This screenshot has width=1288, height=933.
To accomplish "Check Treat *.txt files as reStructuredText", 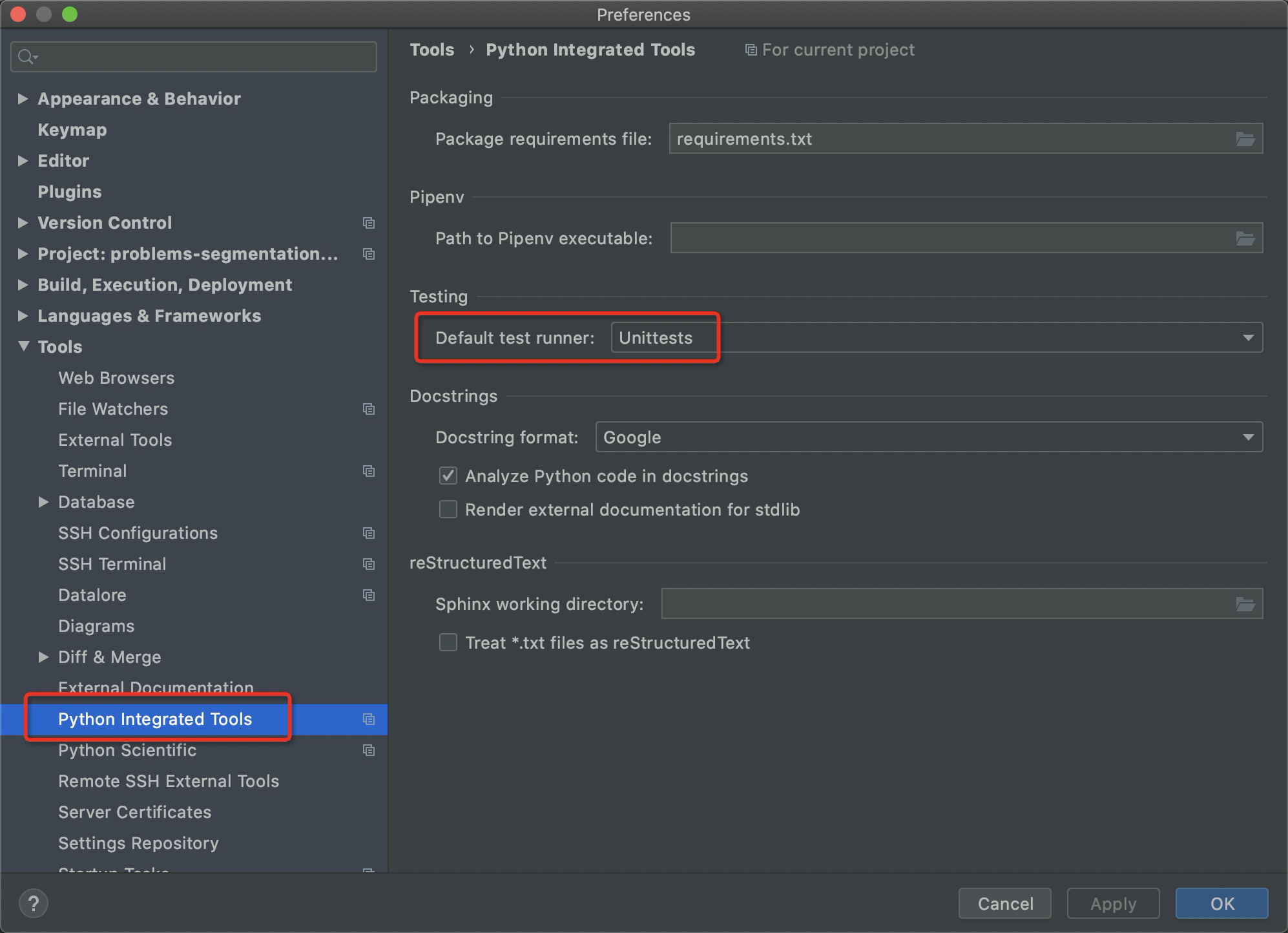I will click(448, 642).
